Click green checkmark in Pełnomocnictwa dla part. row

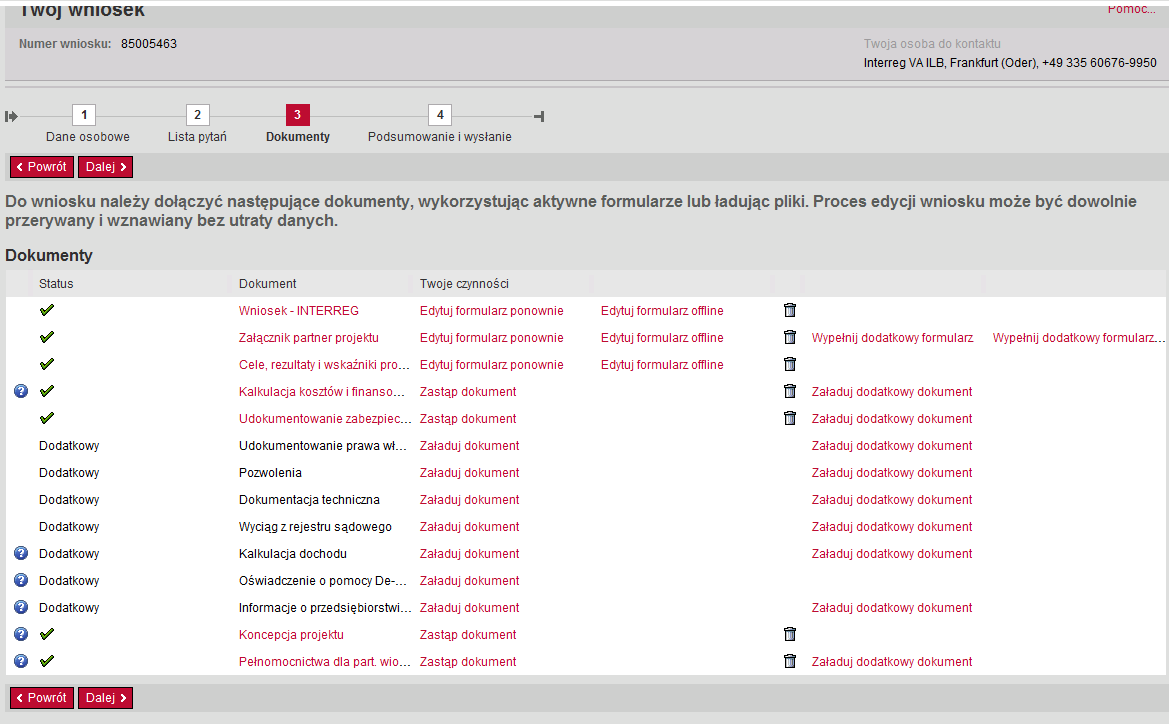click(47, 661)
